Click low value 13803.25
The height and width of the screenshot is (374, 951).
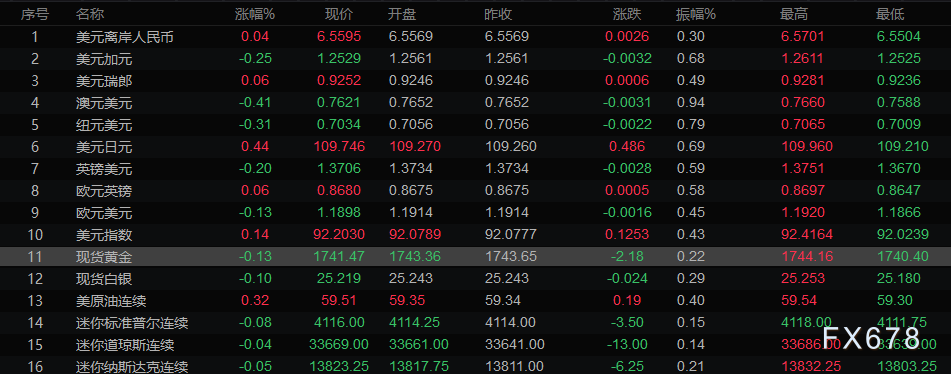(x=906, y=366)
